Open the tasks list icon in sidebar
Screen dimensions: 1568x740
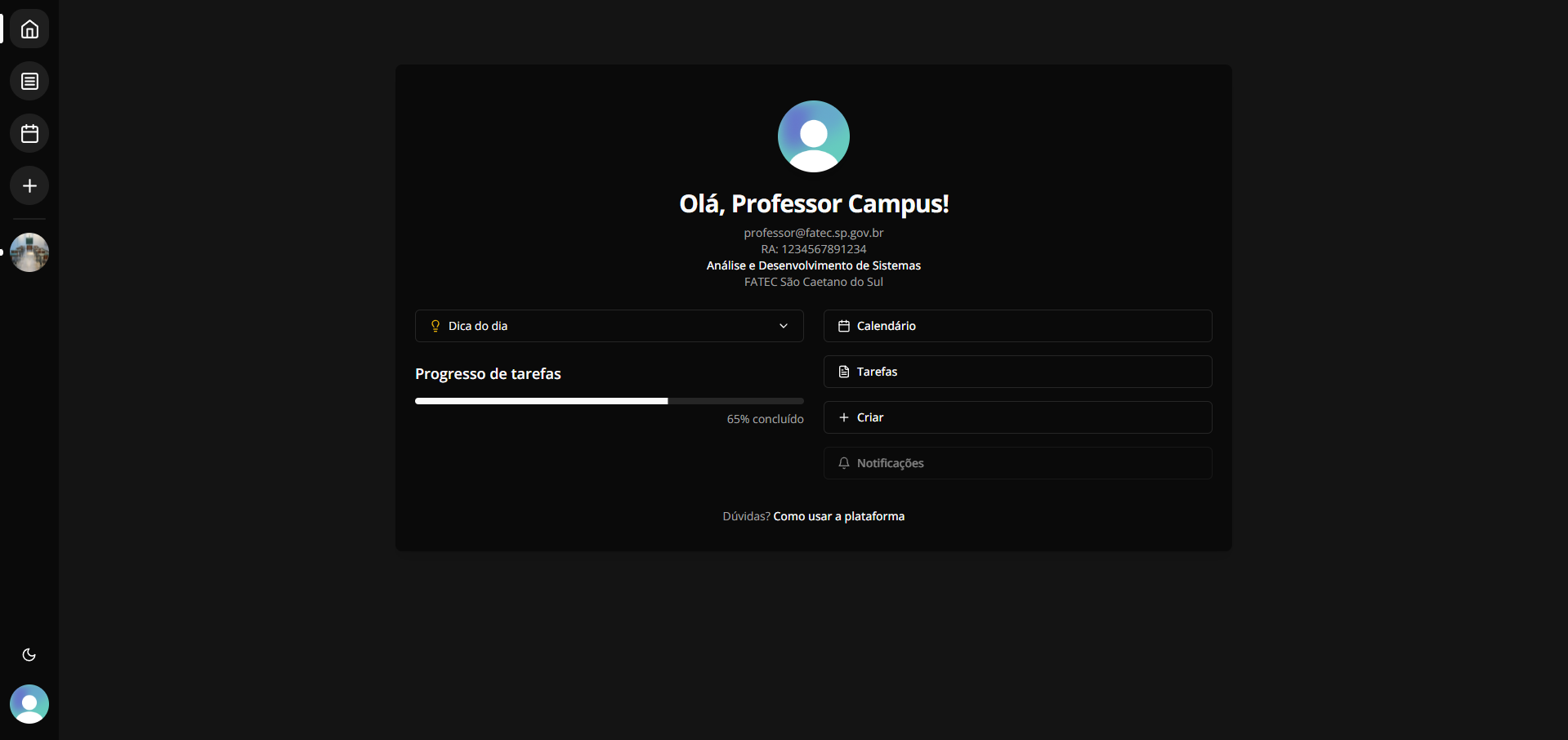(29, 82)
